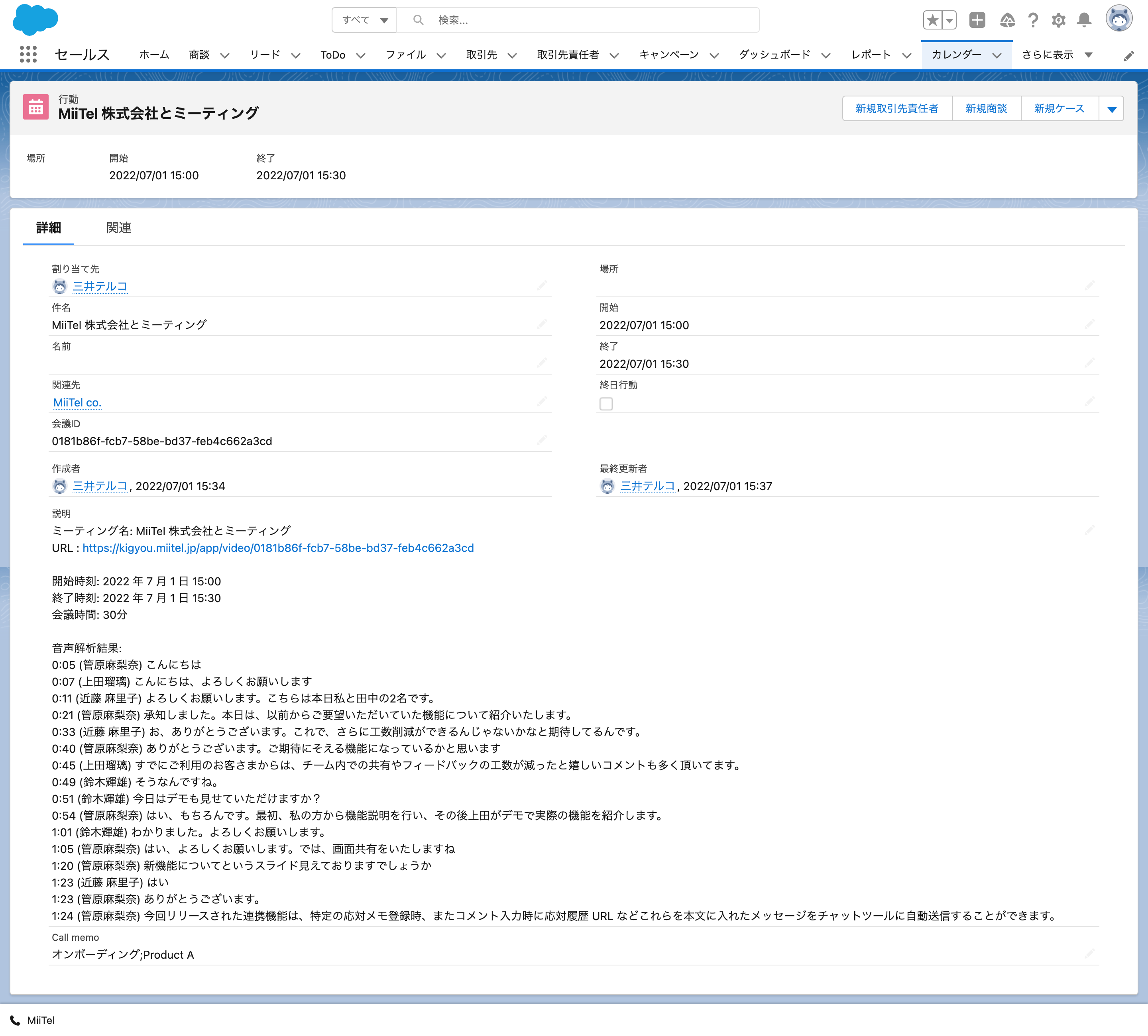Switch to the 関連 tab

pyautogui.click(x=119, y=228)
